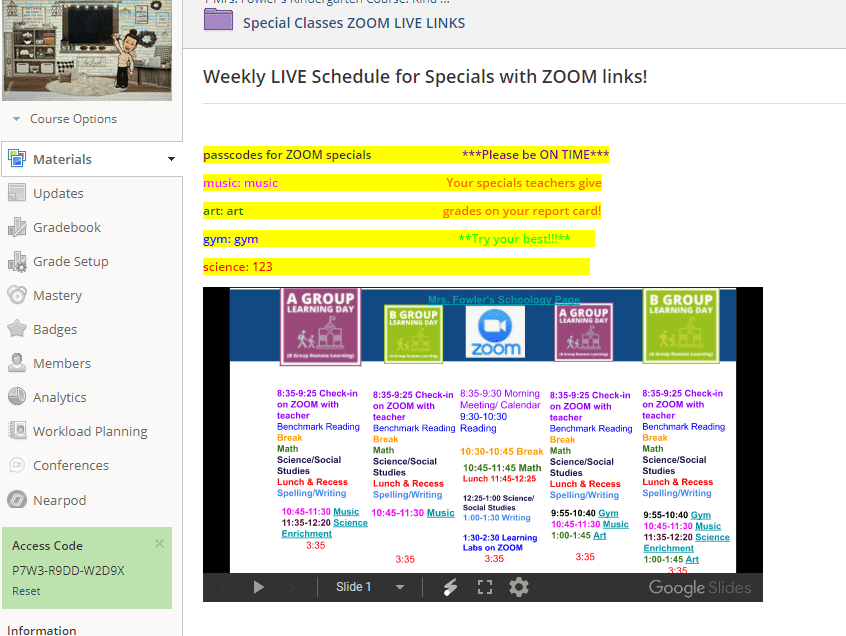Reset the course access code

click(26, 591)
